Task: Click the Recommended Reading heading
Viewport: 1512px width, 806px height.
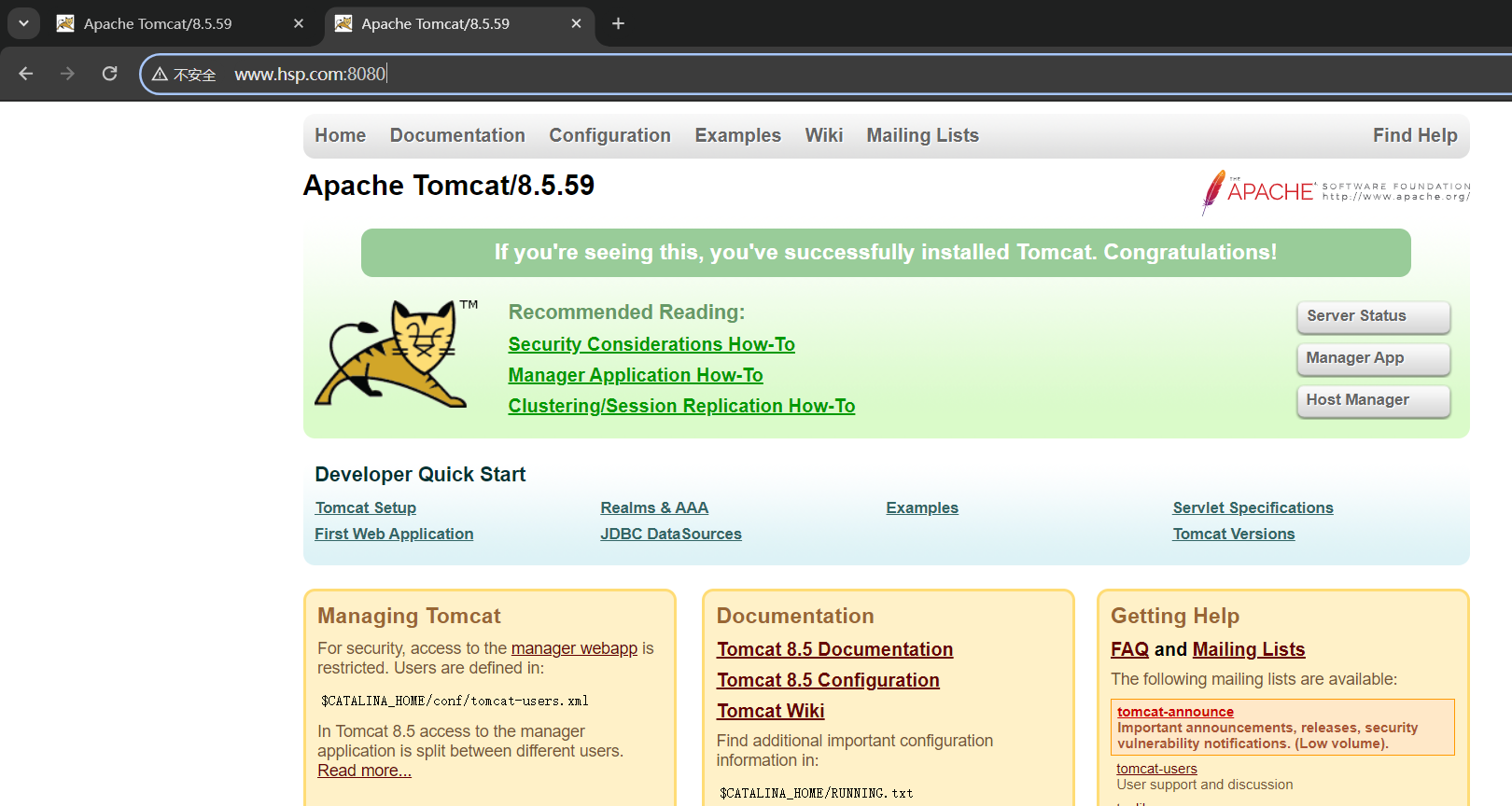Action: [x=626, y=313]
